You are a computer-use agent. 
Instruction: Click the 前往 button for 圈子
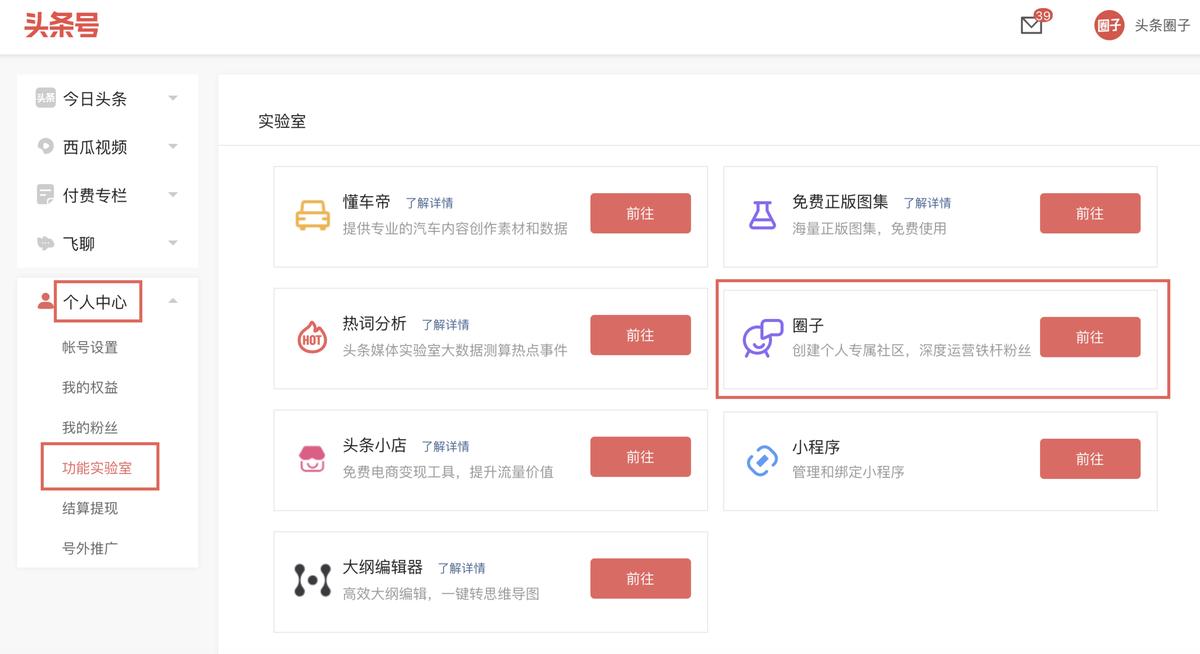(x=1090, y=337)
